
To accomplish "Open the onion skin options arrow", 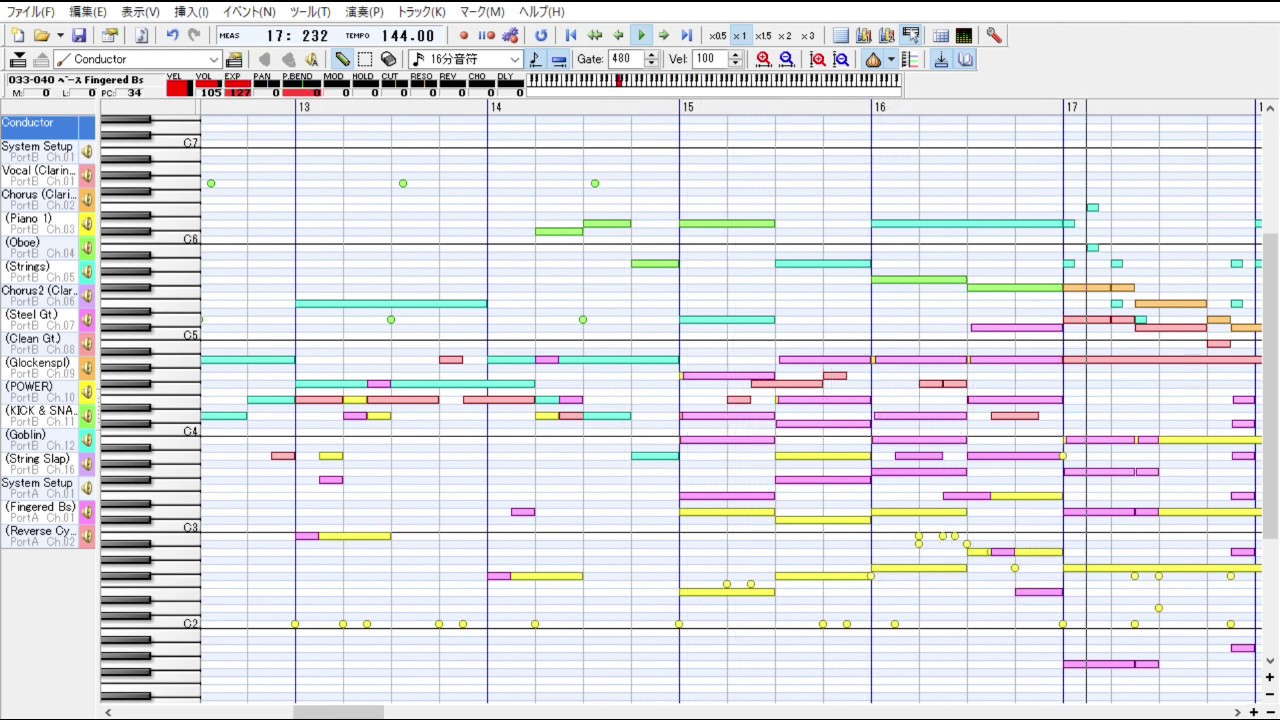I will pyautogui.click(x=890, y=59).
